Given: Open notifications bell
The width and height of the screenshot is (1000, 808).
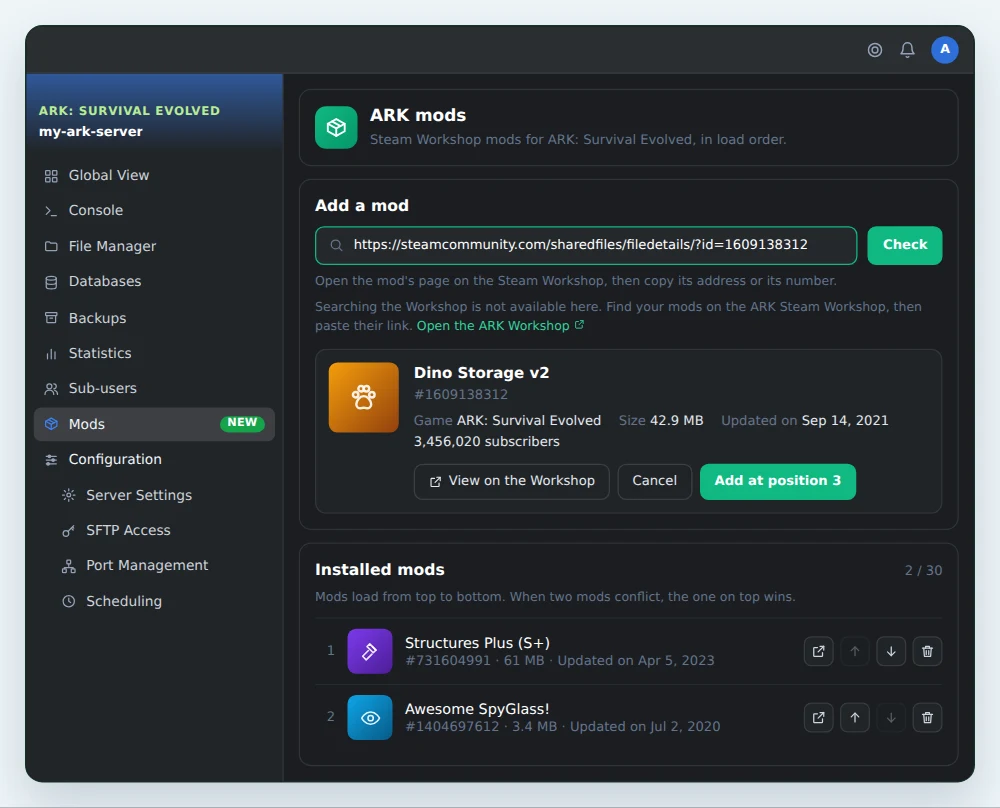Looking at the screenshot, I should pyautogui.click(x=907, y=50).
